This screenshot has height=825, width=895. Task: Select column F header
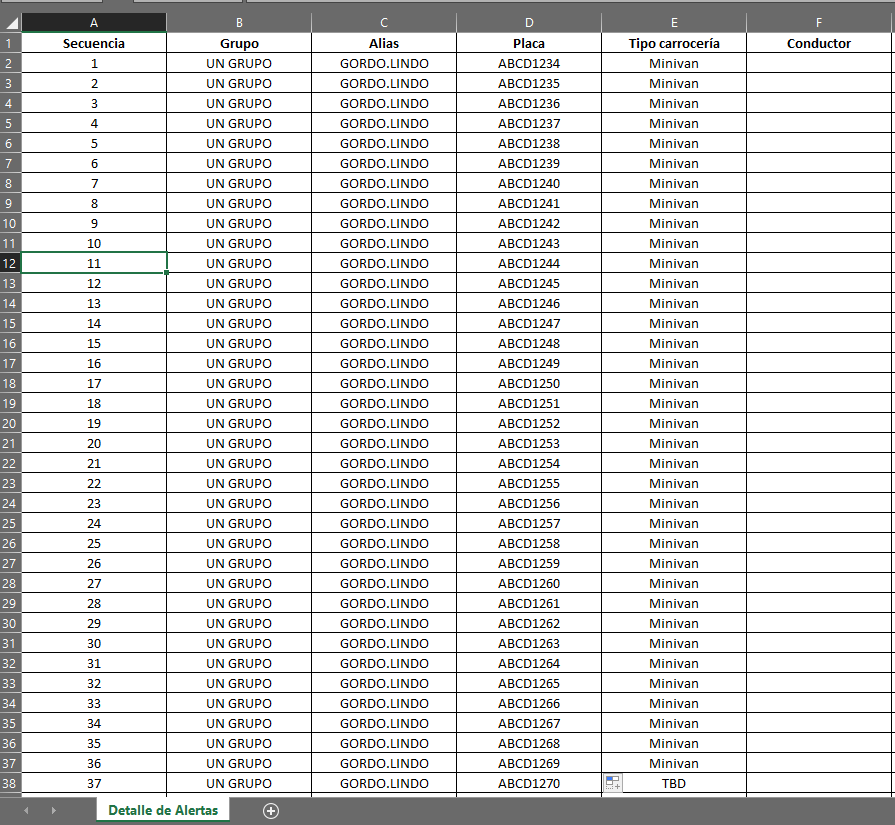point(819,23)
